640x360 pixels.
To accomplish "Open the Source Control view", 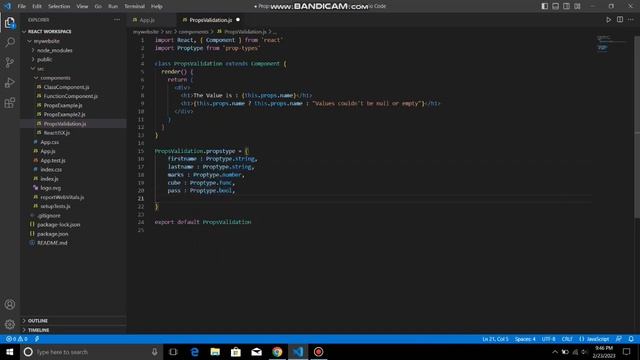I will click(10, 62).
